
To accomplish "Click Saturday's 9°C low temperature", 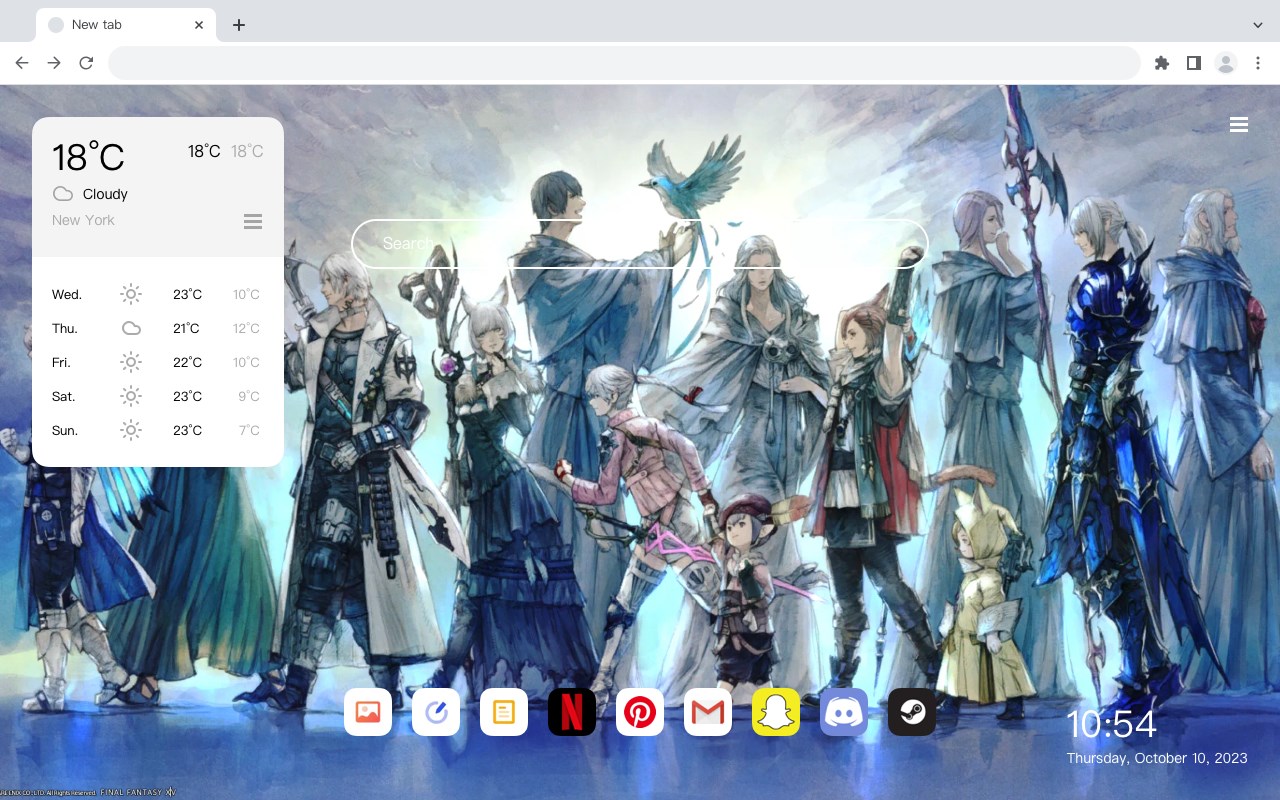I will point(249,396).
